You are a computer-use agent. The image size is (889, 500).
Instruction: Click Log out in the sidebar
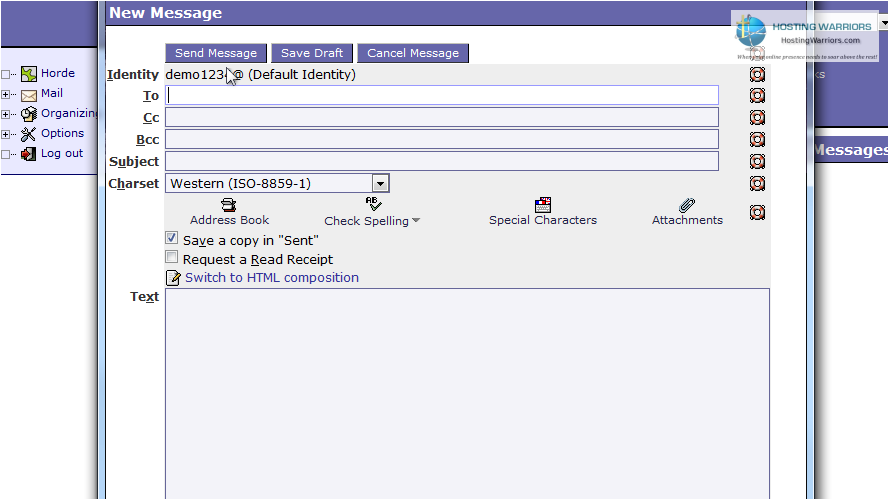(62, 153)
